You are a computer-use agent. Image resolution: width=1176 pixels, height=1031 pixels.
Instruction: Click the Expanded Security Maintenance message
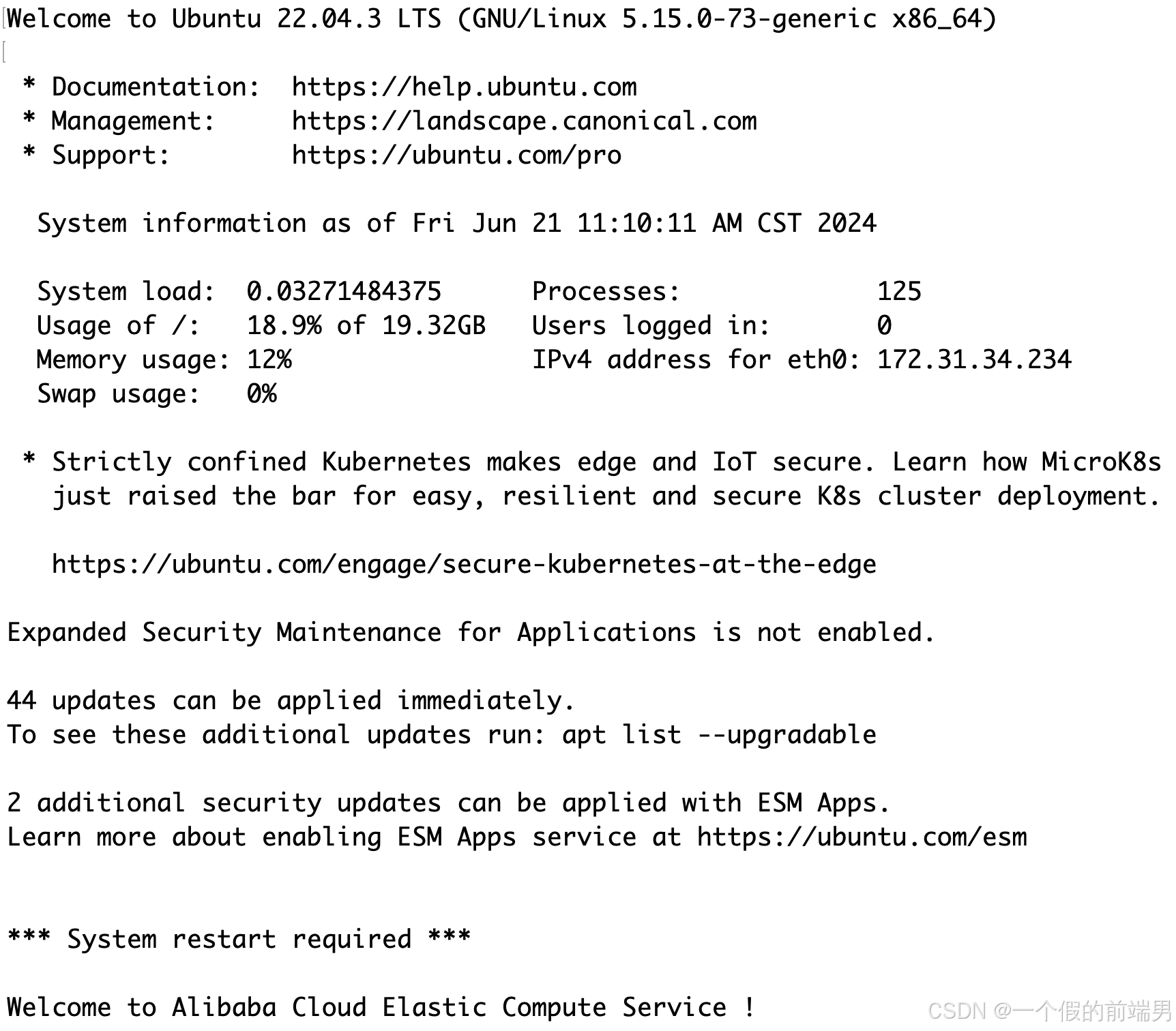pos(471,633)
